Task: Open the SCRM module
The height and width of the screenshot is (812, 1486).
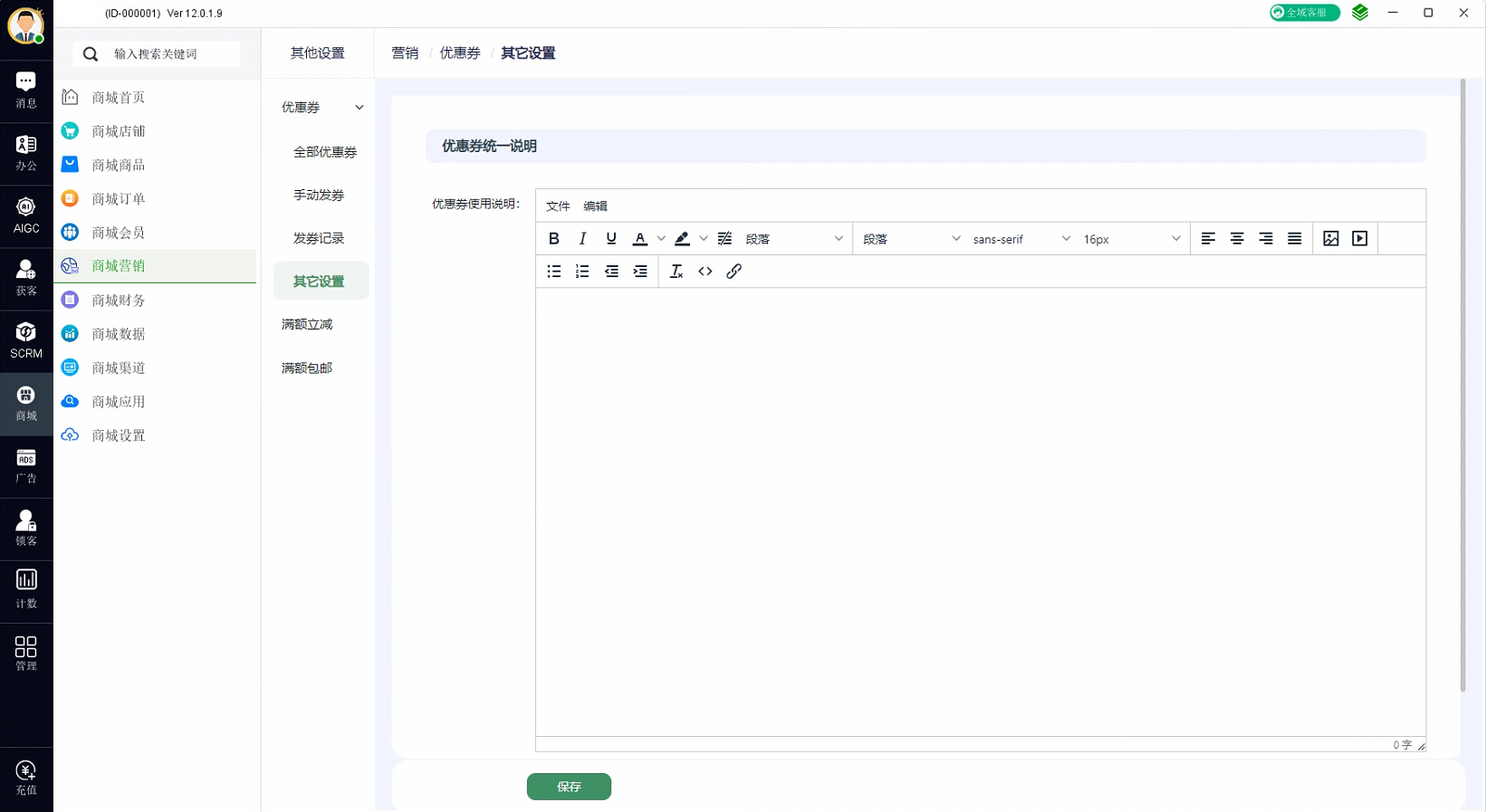Action: pos(26,340)
